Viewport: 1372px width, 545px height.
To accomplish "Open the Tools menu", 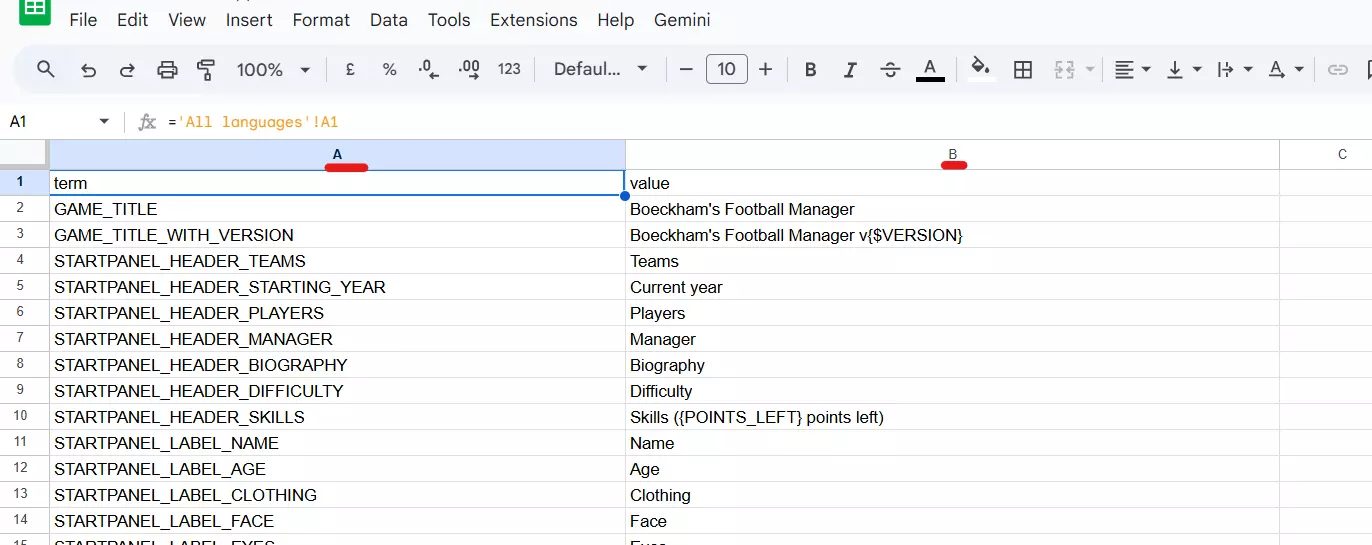I will (449, 20).
